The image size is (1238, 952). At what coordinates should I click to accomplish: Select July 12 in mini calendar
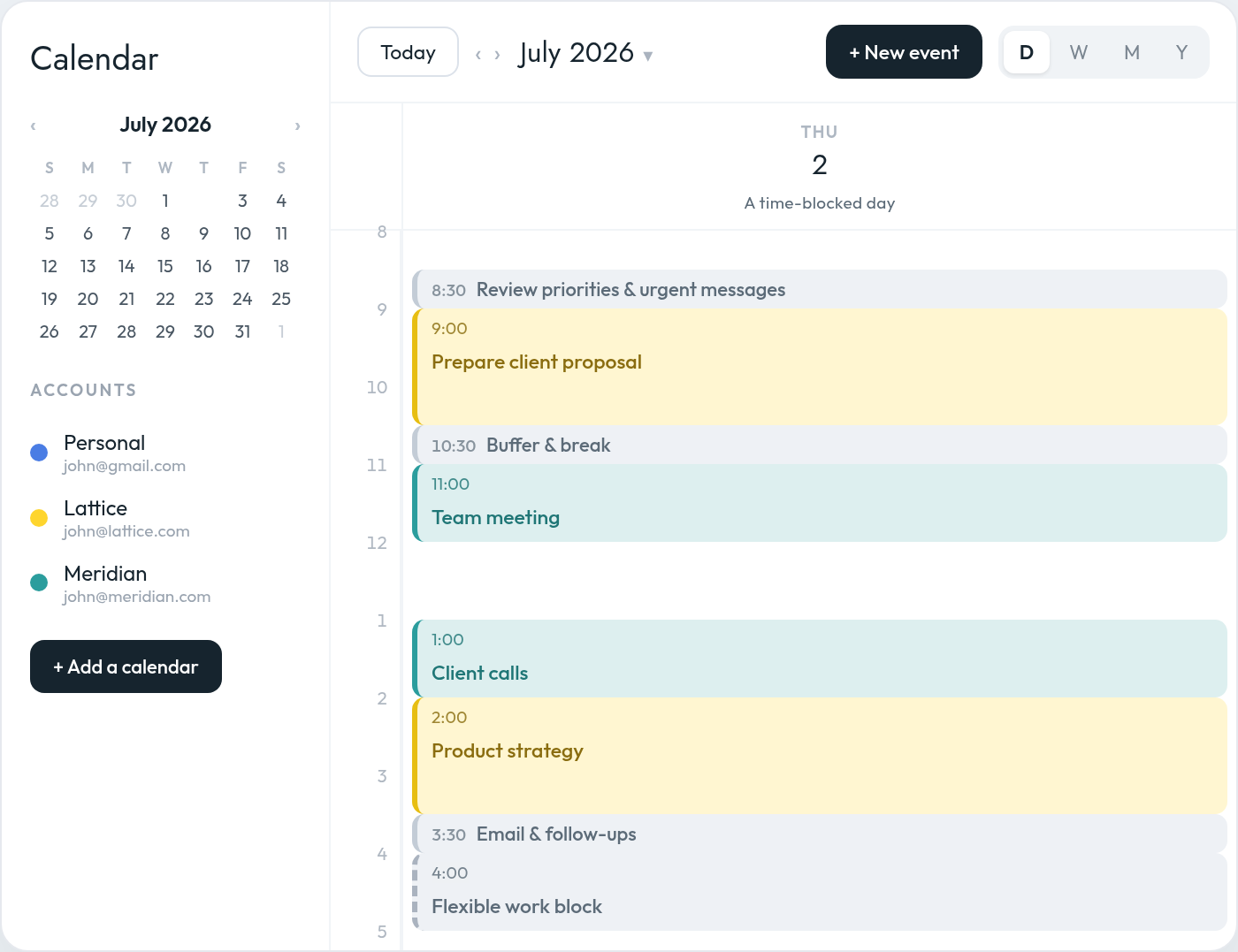(x=50, y=266)
